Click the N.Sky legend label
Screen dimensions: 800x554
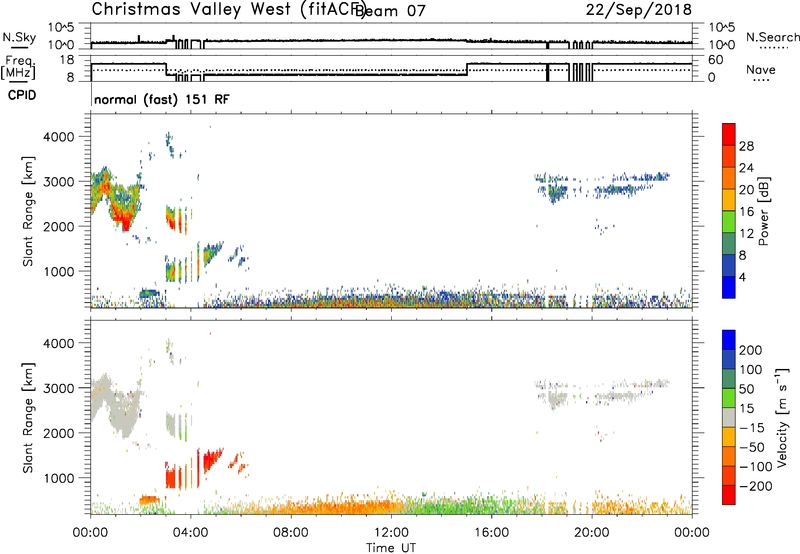point(19,37)
